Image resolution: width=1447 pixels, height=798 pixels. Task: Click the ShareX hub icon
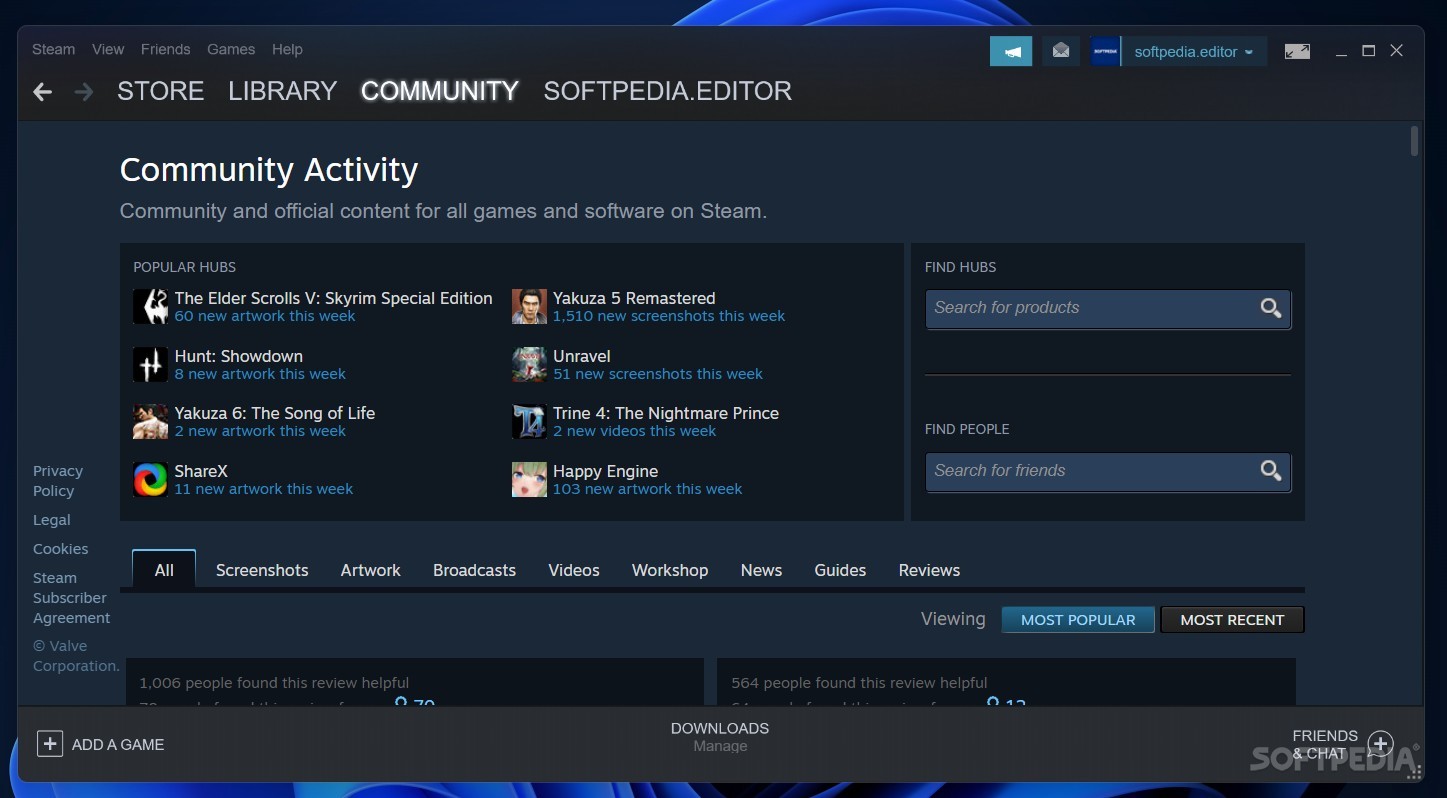[x=151, y=479]
